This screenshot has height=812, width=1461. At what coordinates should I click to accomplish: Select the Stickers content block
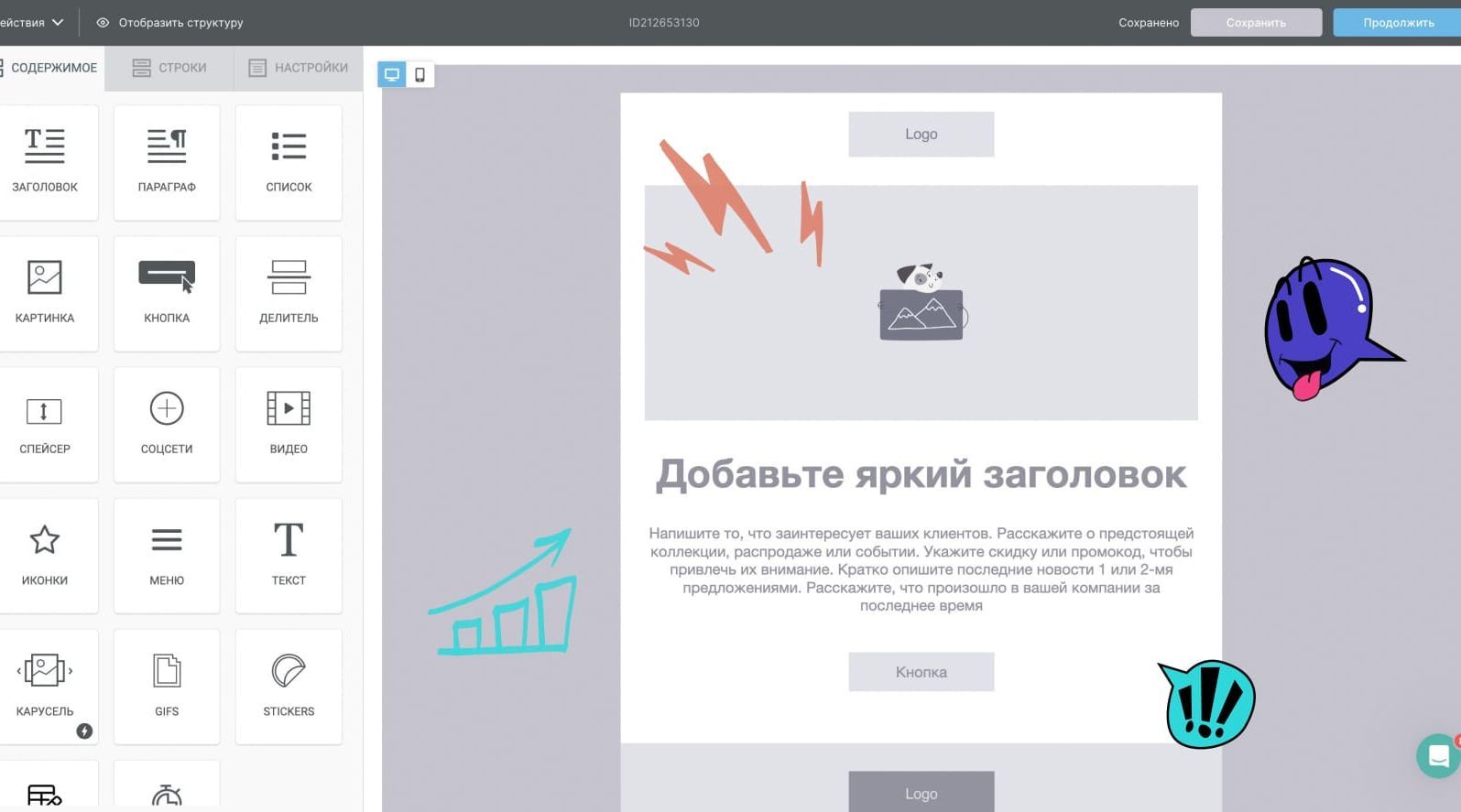(289, 686)
